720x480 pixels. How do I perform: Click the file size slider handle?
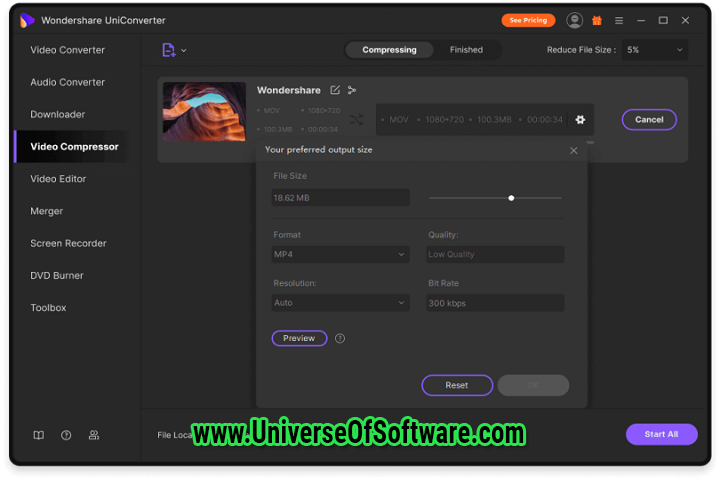511,198
